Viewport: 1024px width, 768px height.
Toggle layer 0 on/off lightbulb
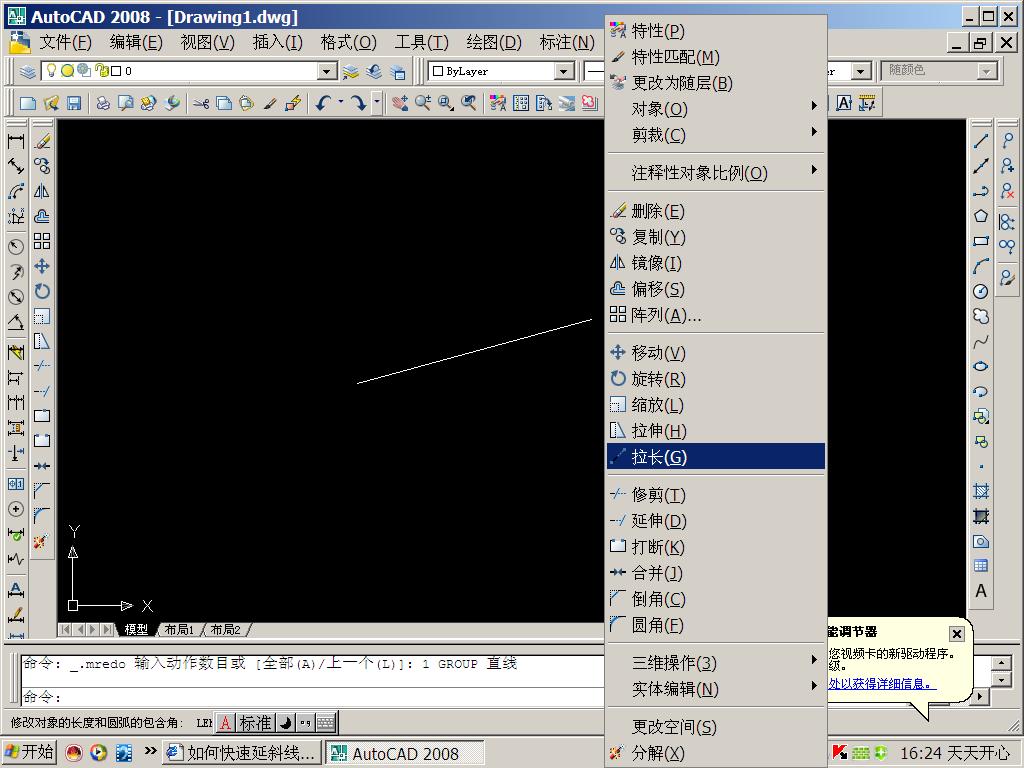click(x=51, y=70)
